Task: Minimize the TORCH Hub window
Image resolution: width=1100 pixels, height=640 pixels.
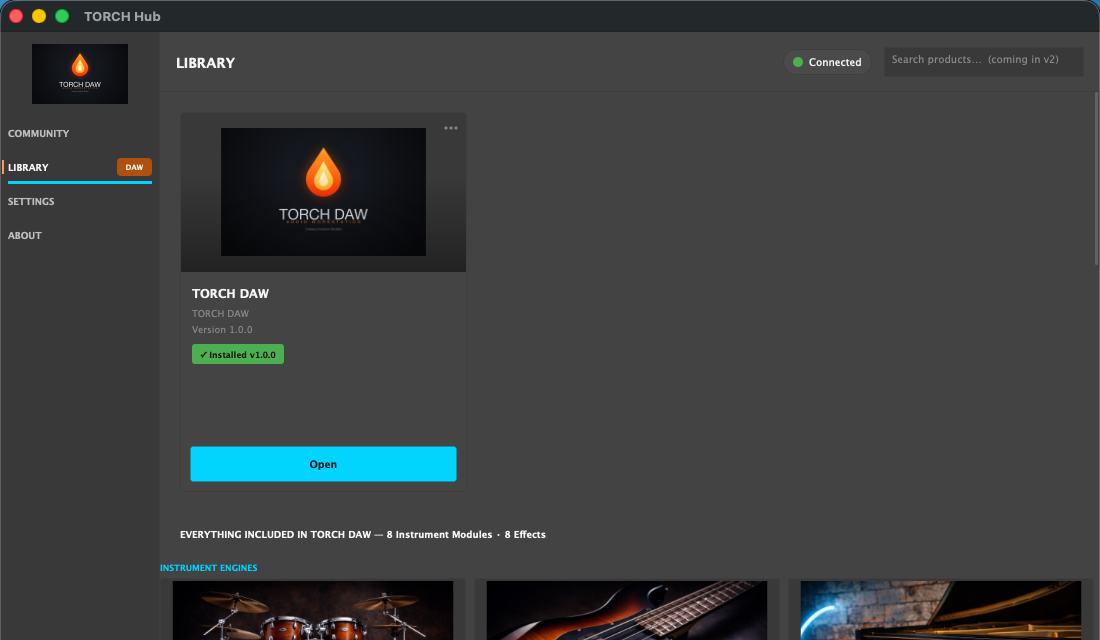Action: coord(39,16)
